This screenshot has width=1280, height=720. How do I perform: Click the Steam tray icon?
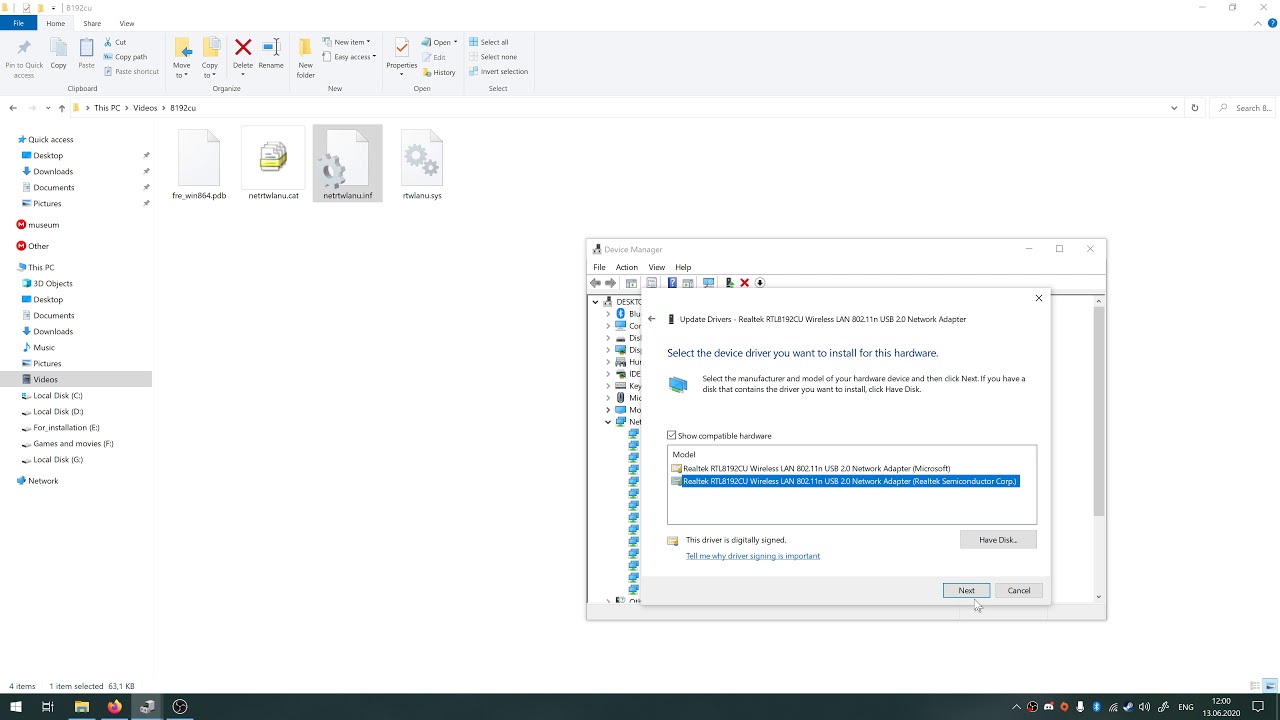(1128, 707)
